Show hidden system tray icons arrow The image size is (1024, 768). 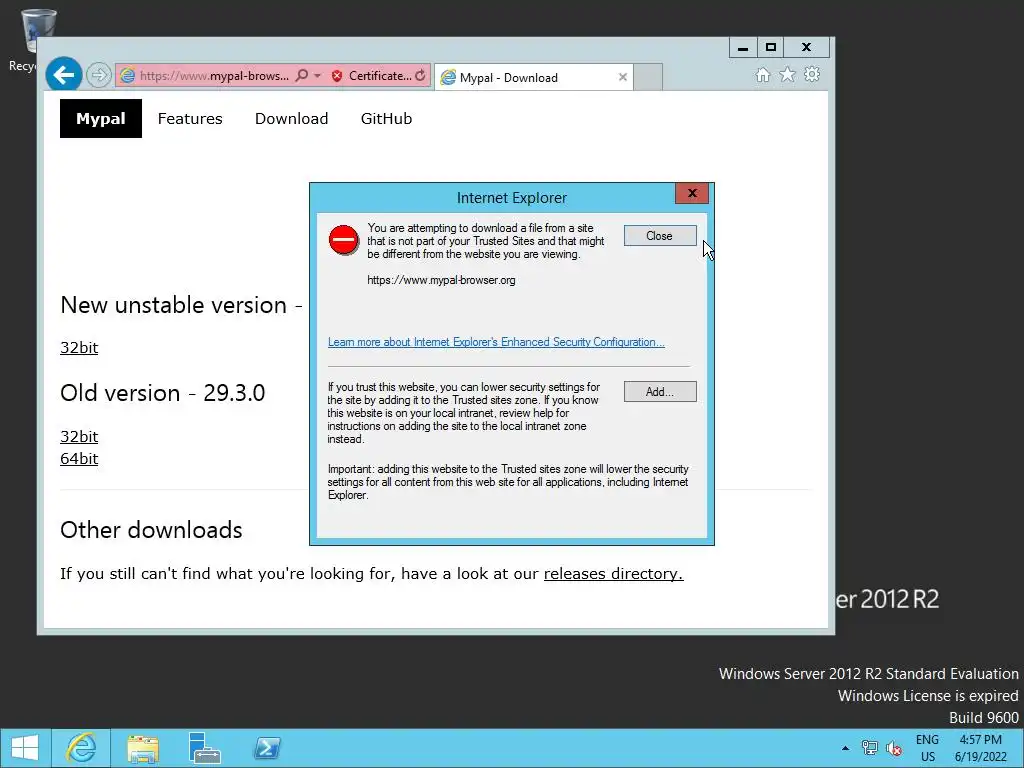click(845, 748)
